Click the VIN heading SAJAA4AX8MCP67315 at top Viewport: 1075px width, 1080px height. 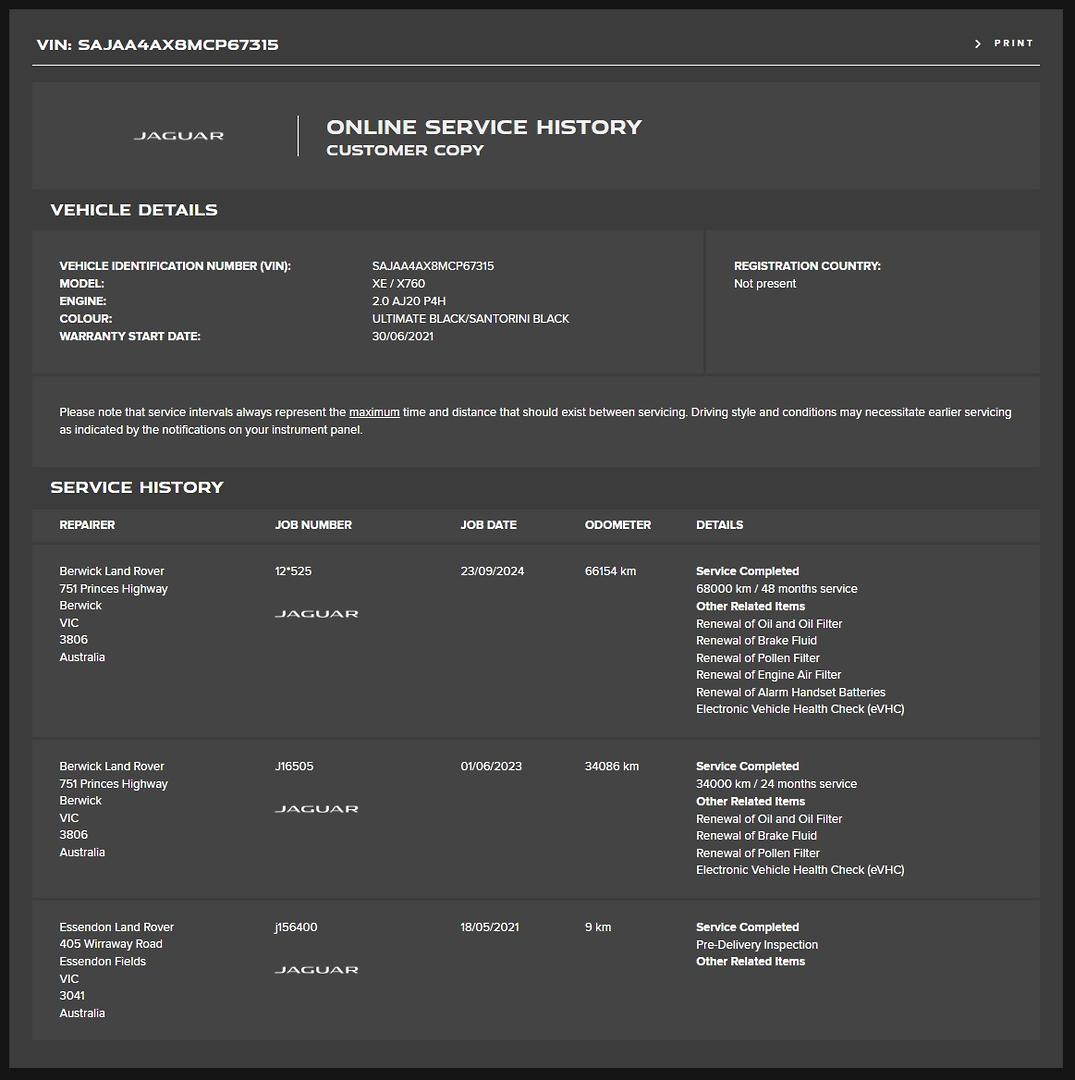pyautogui.click(x=158, y=45)
